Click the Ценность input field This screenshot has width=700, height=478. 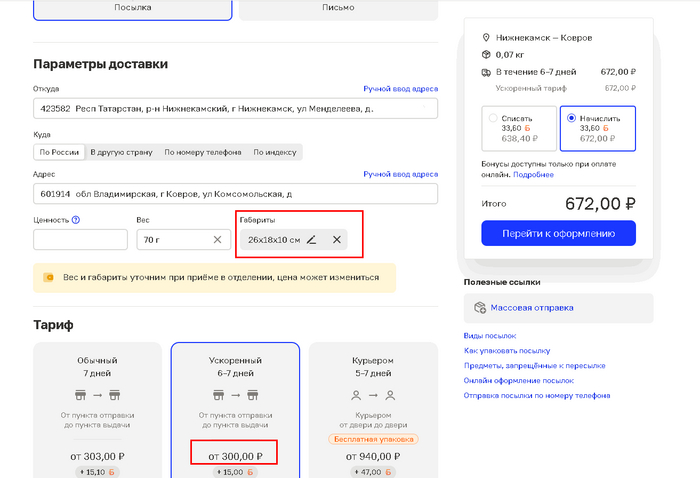(x=80, y=239)
